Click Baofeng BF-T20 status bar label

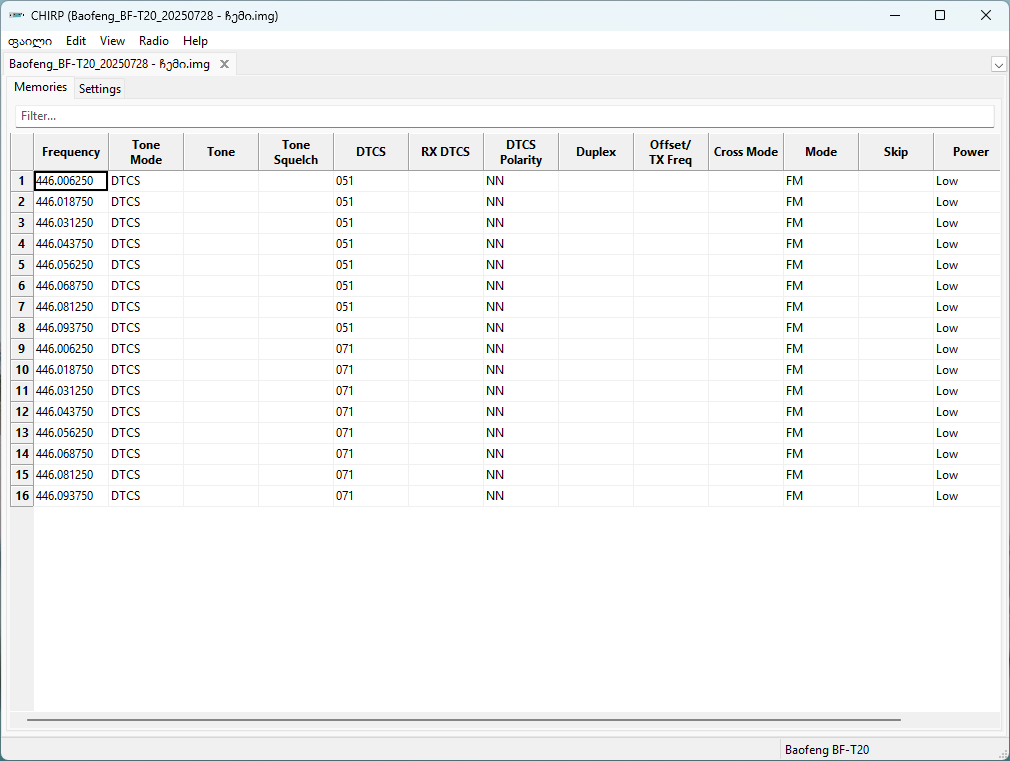tap(826, 749)
